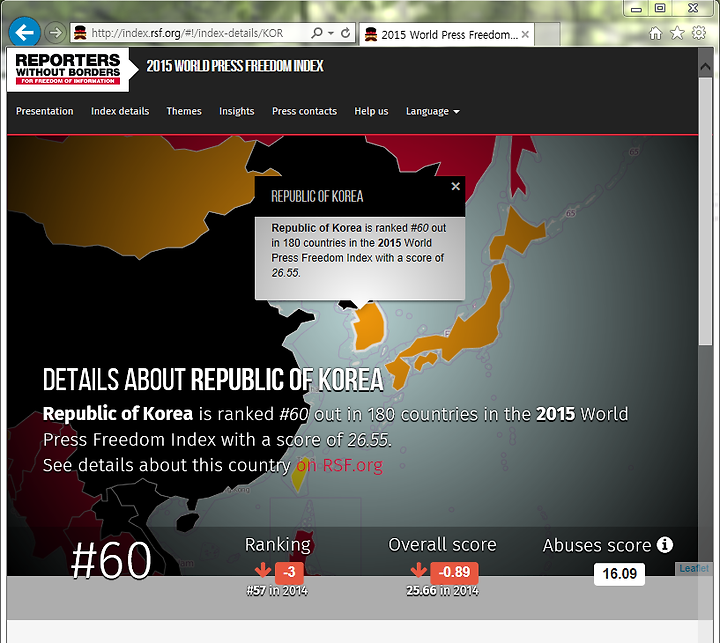This screenshot has height=643, width=720.
Task: Open the address bar dropdown arrow
Action: click(x=331, y=33)
